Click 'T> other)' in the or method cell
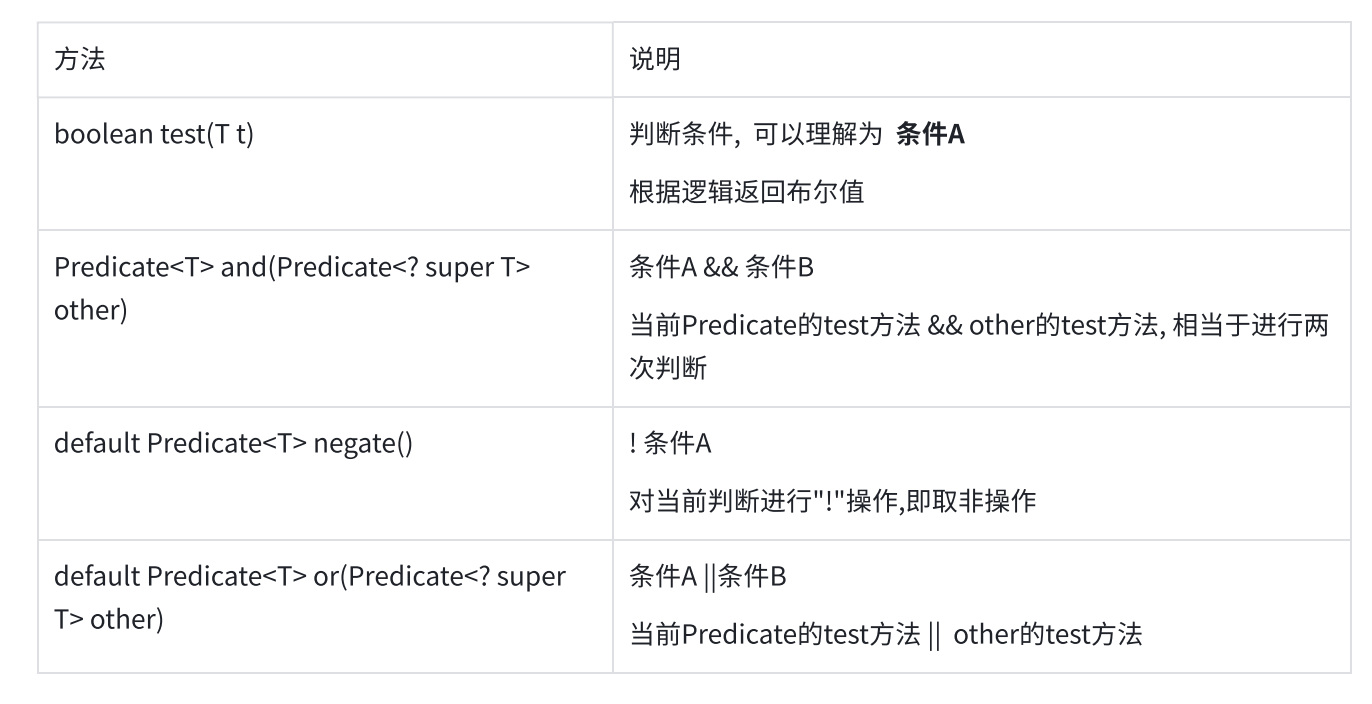Viewport: 1372px width, 704px height. [108, 620]
